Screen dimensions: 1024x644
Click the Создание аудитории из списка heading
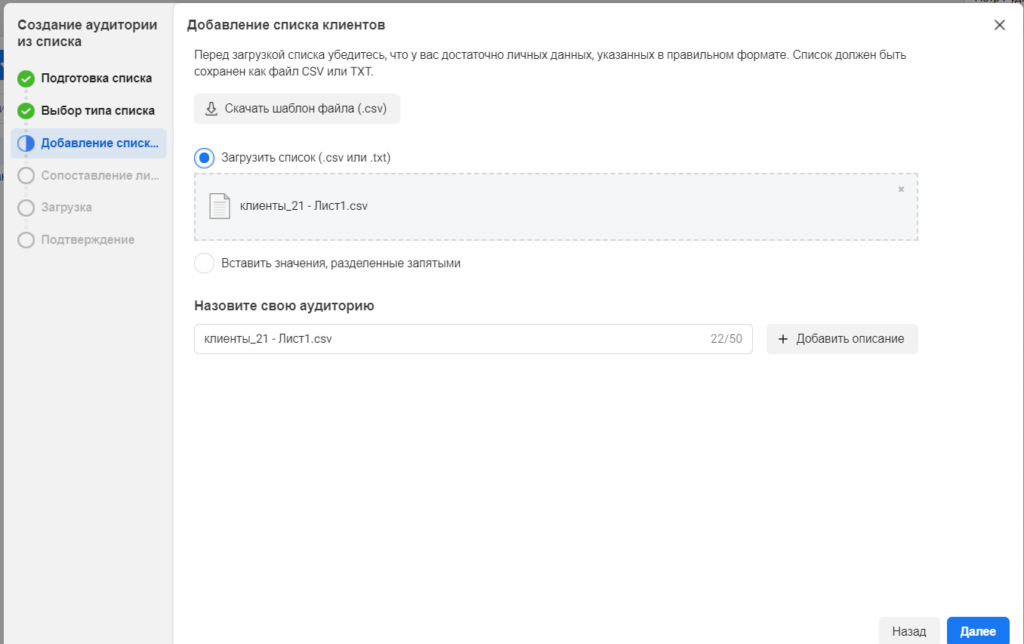pos(87,33)
